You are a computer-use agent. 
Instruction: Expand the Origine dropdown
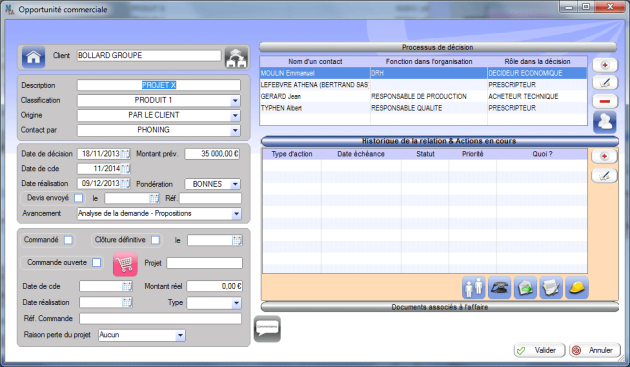[x=235, y=115]
